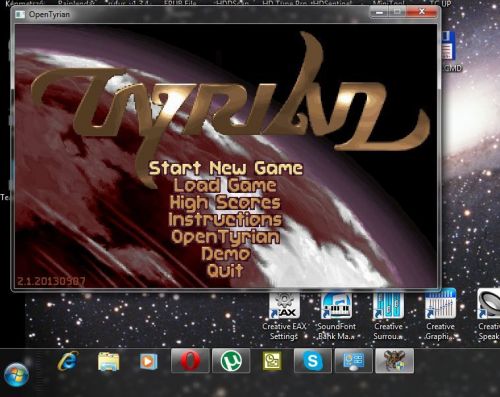Switch to Skype in taskbar
The image size is (500, 397).
coord(313,361)
